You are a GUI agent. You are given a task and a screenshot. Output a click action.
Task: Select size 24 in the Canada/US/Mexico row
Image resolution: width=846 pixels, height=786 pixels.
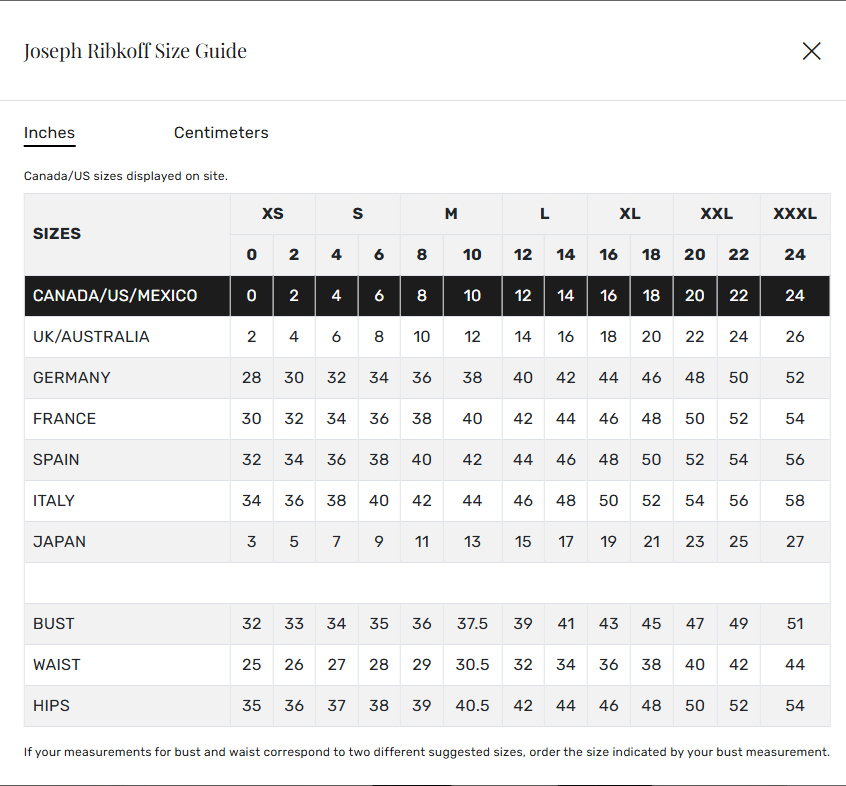[795, 295]
